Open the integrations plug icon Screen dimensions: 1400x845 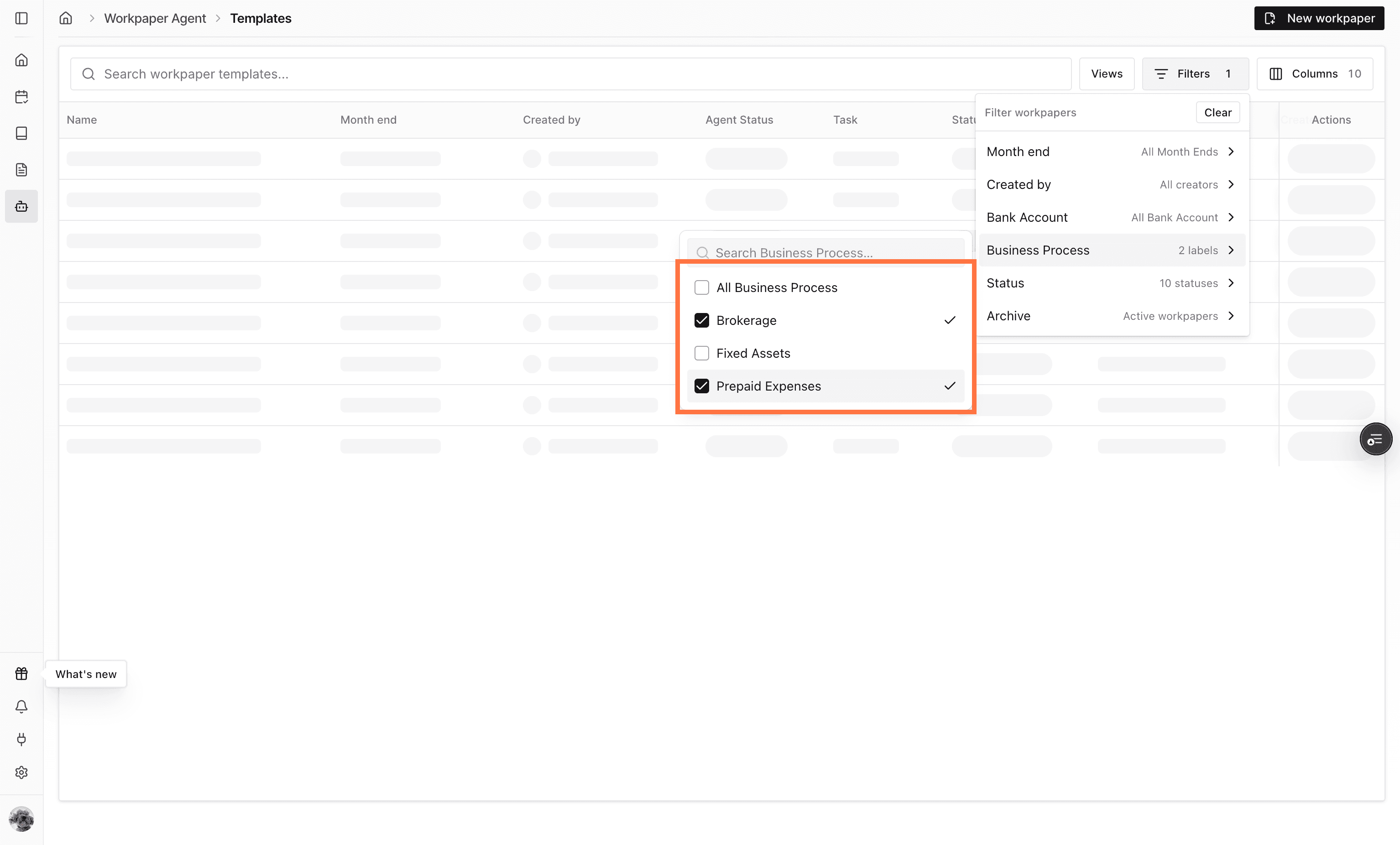pyautogui.click(x=21, y=739)
